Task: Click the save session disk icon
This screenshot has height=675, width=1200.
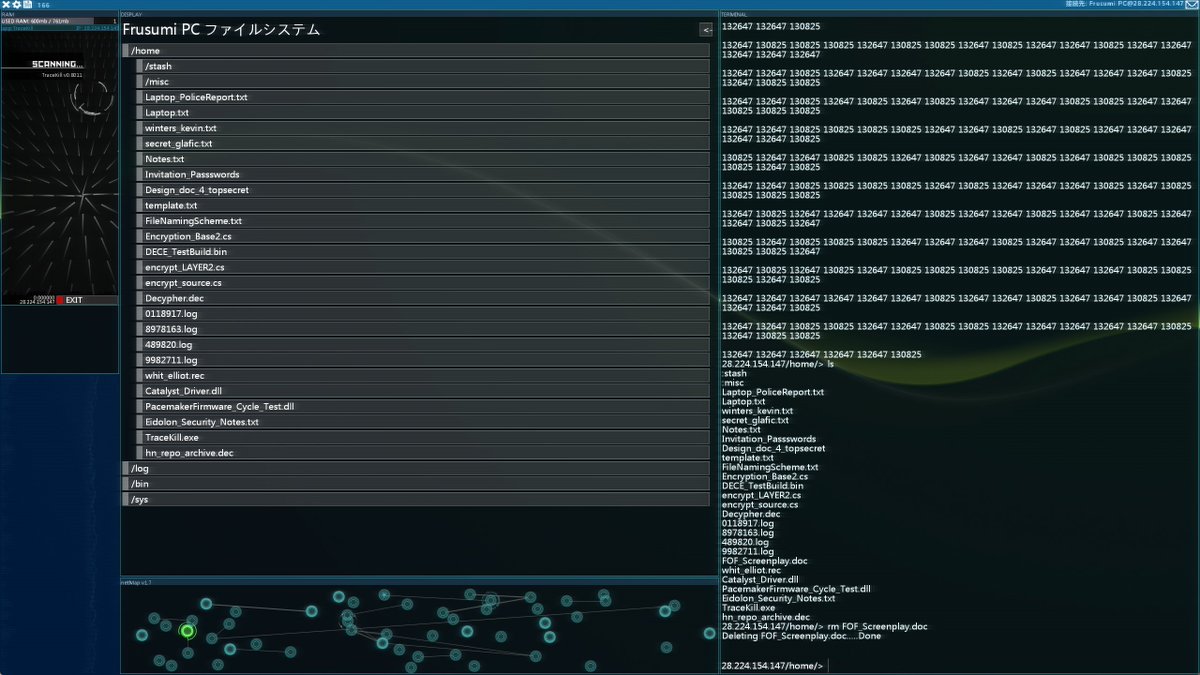Action: (x=27, y=5)
